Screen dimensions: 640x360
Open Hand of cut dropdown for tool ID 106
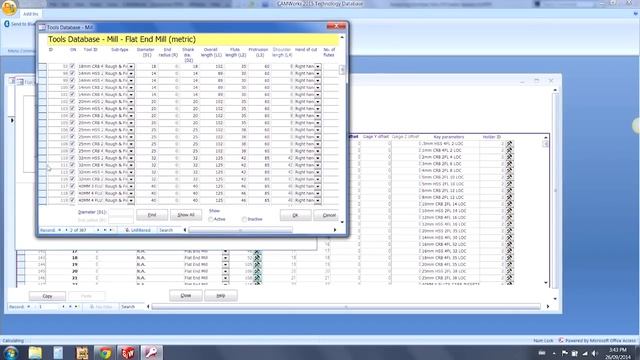click(318, 130)
